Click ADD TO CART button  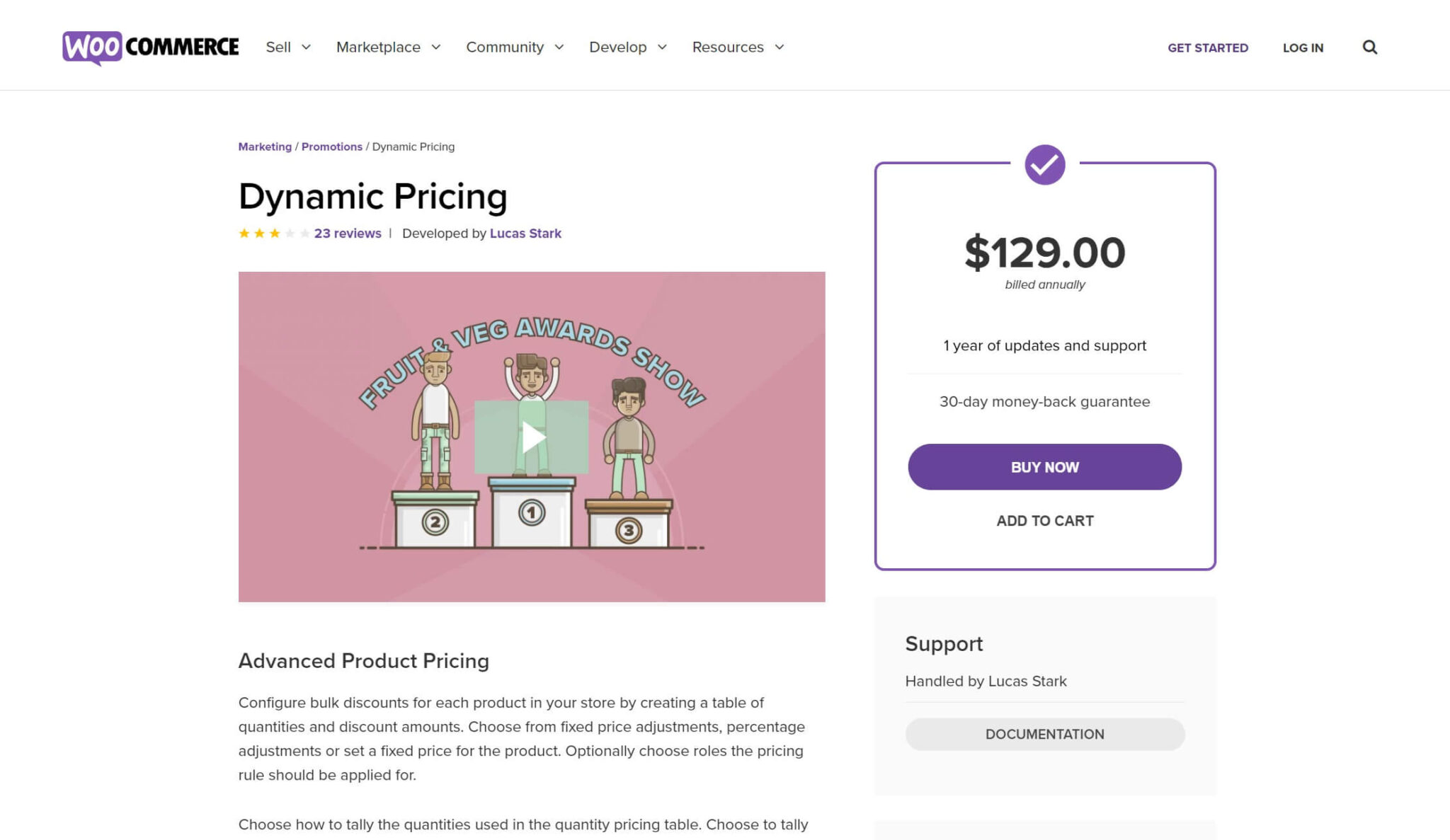pos(1044,520)
